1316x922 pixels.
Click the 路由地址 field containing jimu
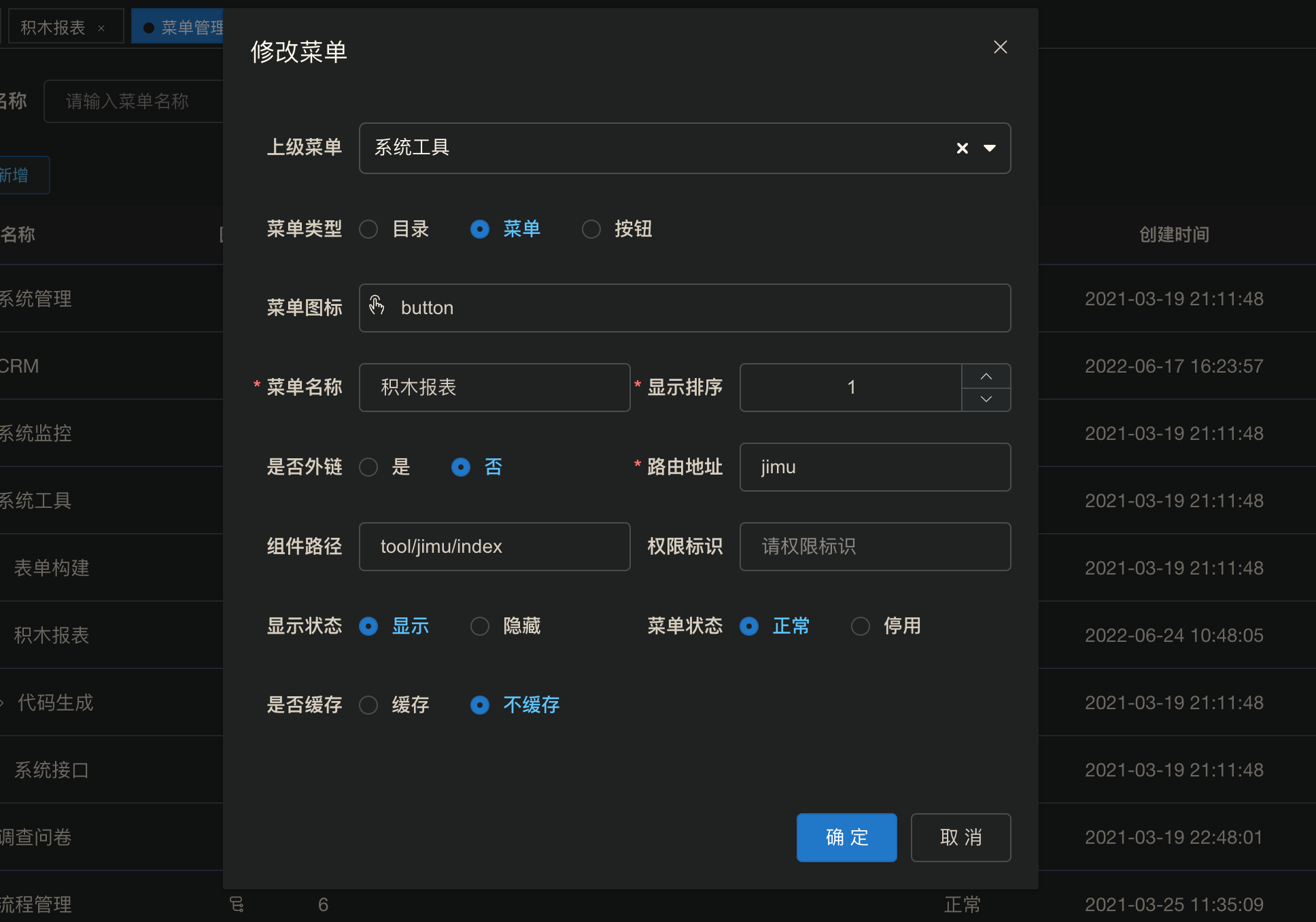(x=875, y=467)
